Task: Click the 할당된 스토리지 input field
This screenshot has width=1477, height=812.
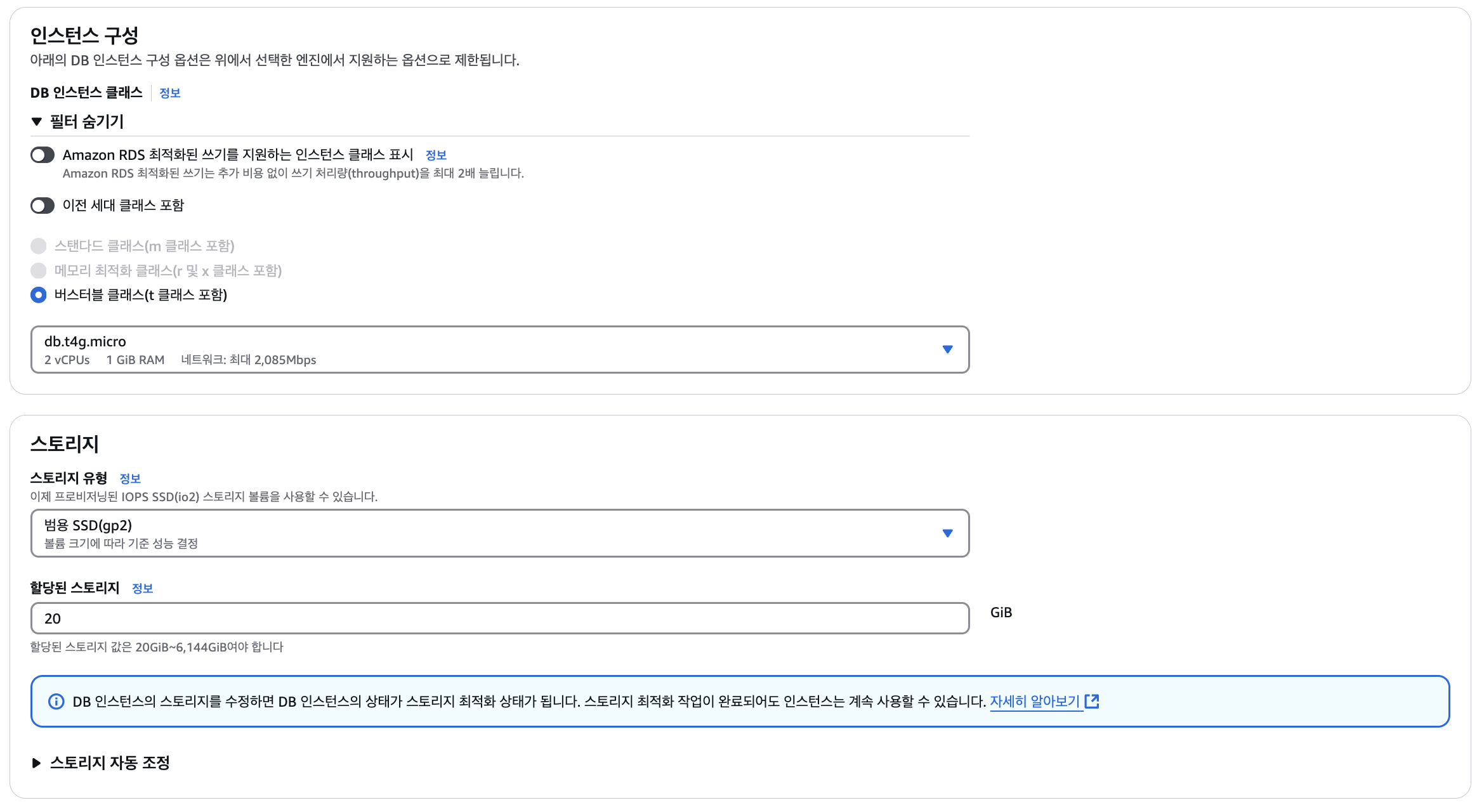Action: click(x=499, y=619)
